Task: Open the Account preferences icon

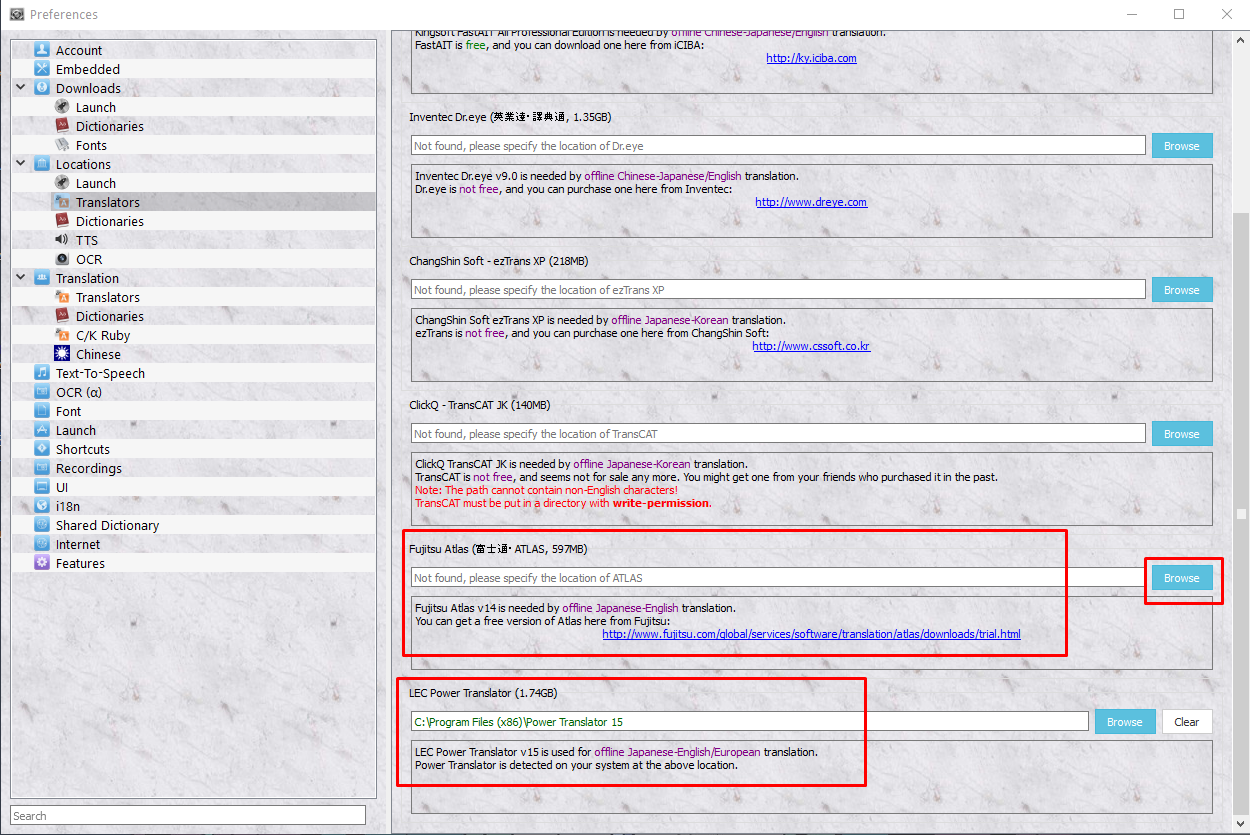Action: tap(42, 50)
